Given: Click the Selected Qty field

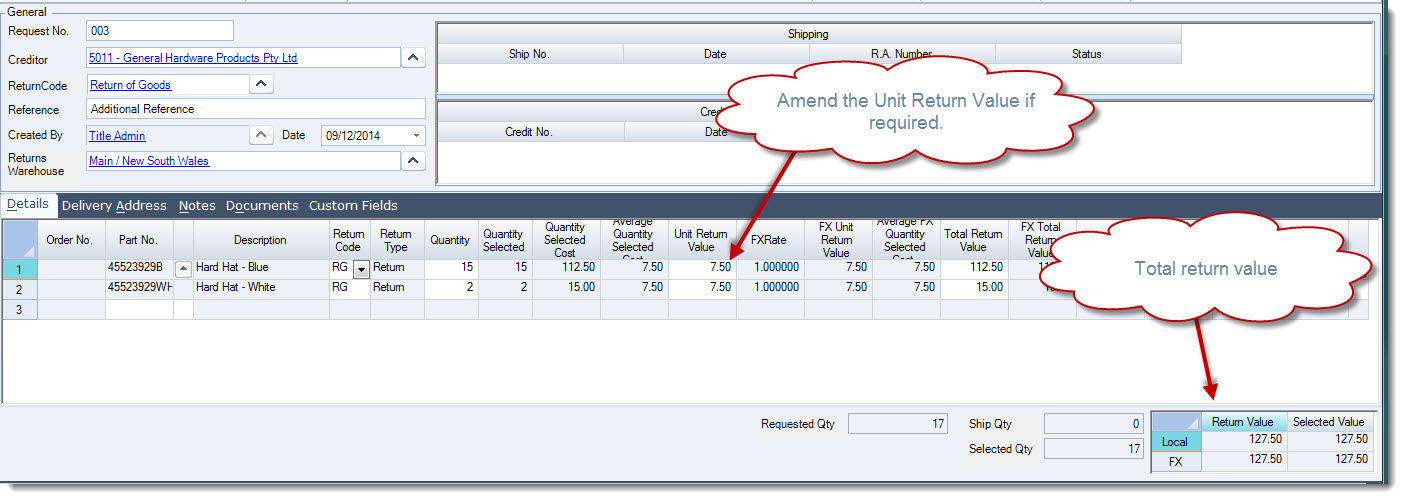Looking at the screenshot, I should pyautogui.click(x=1094, y=449).
